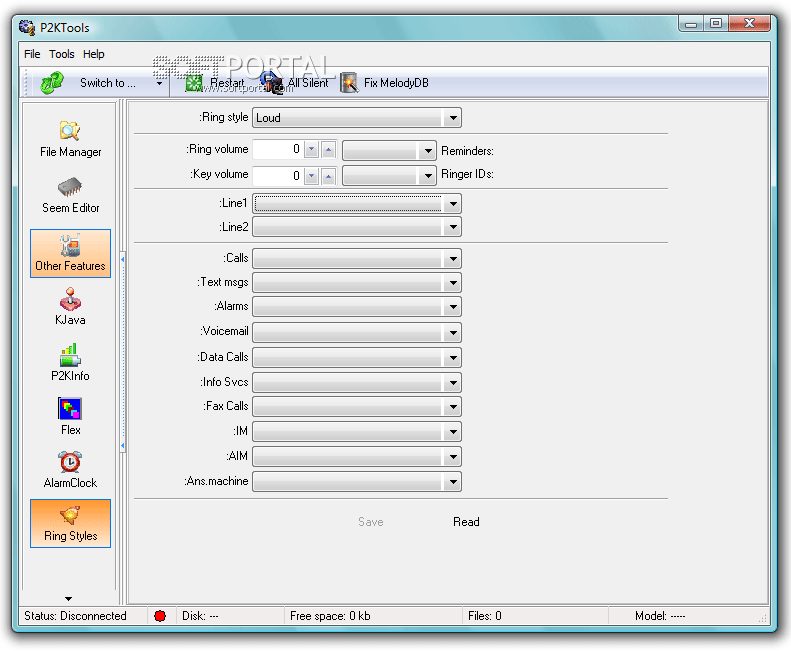Click the Free space: 0 kb text
Image resolution: width=791 pixels, height=651 pixels.
330,616
